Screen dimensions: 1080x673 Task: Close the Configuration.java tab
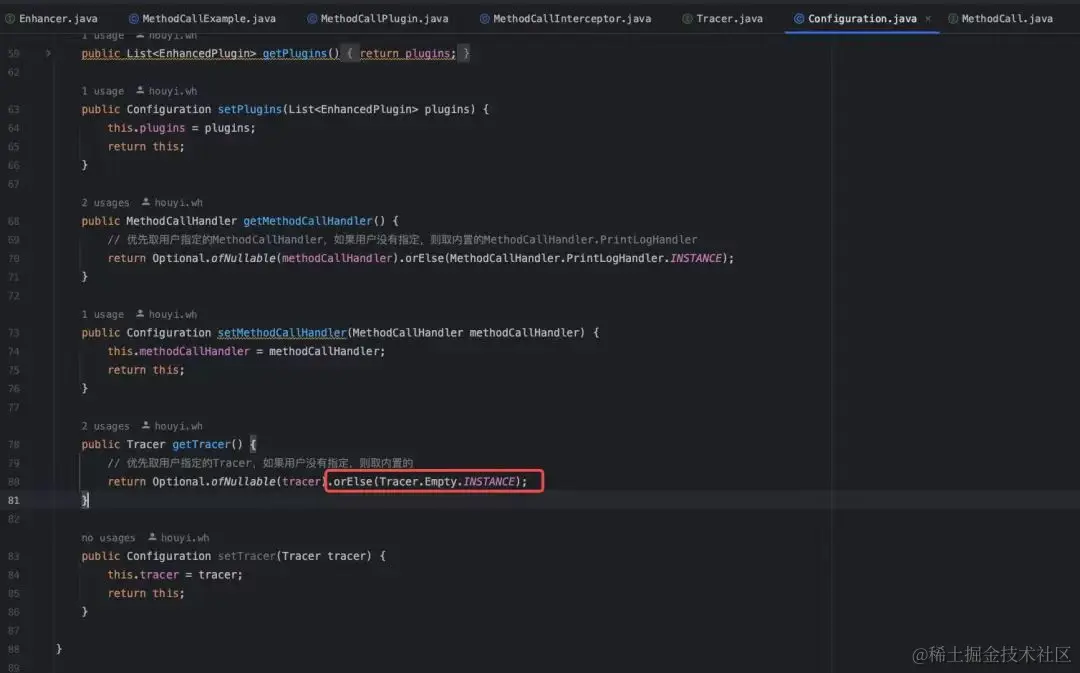(x=928, y=19)
